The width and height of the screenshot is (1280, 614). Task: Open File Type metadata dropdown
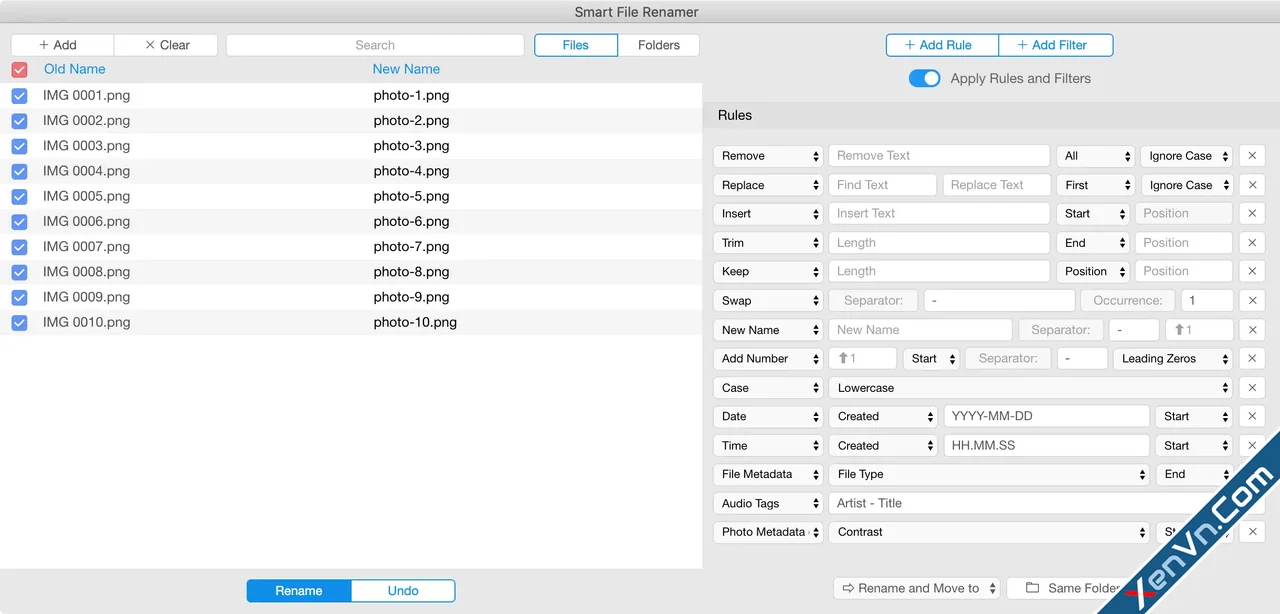pos(989,474)
